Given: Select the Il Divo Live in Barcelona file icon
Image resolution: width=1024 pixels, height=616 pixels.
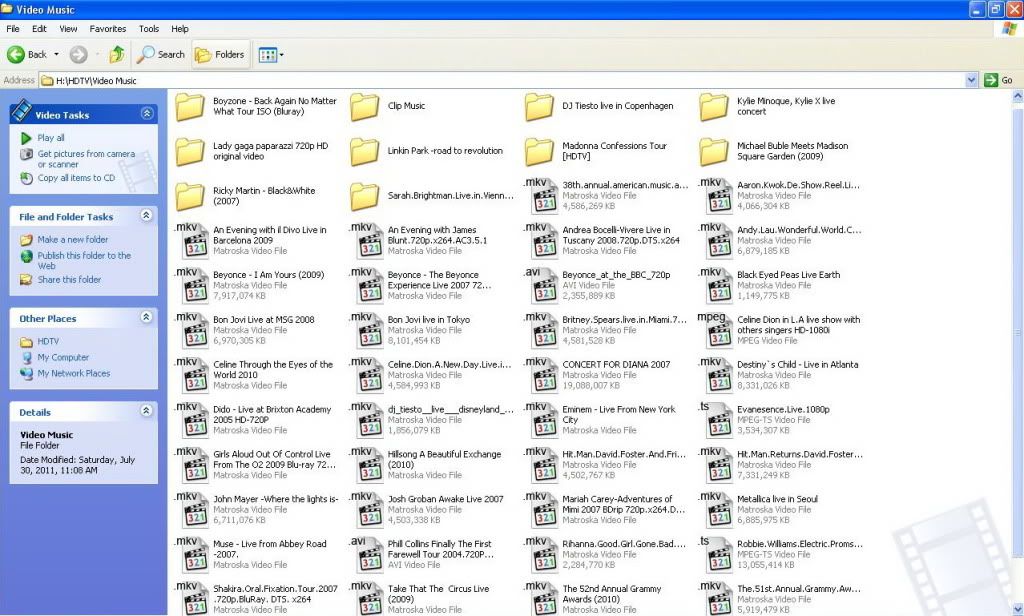Looking at the screenshot, I should point(191,241).
